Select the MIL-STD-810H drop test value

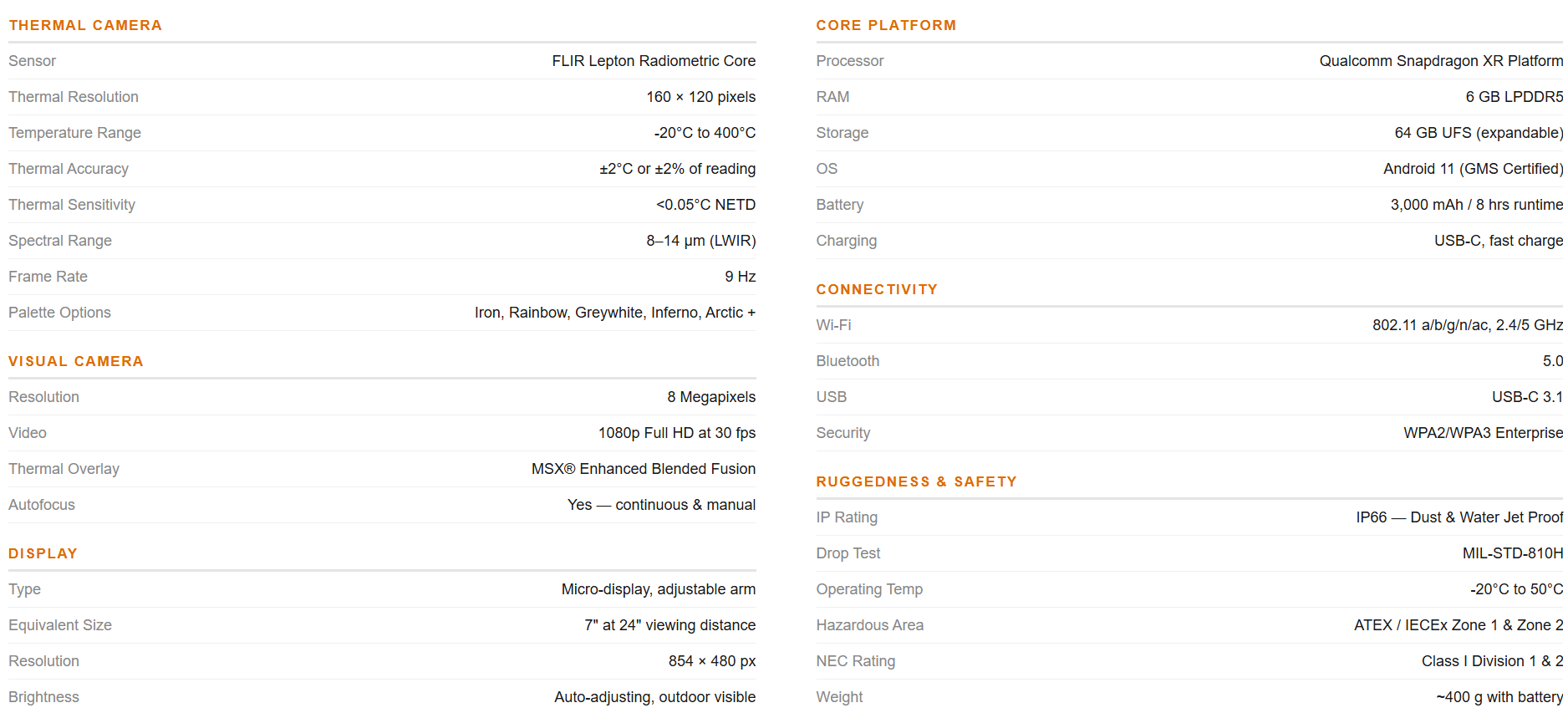tap(1513, 553)
